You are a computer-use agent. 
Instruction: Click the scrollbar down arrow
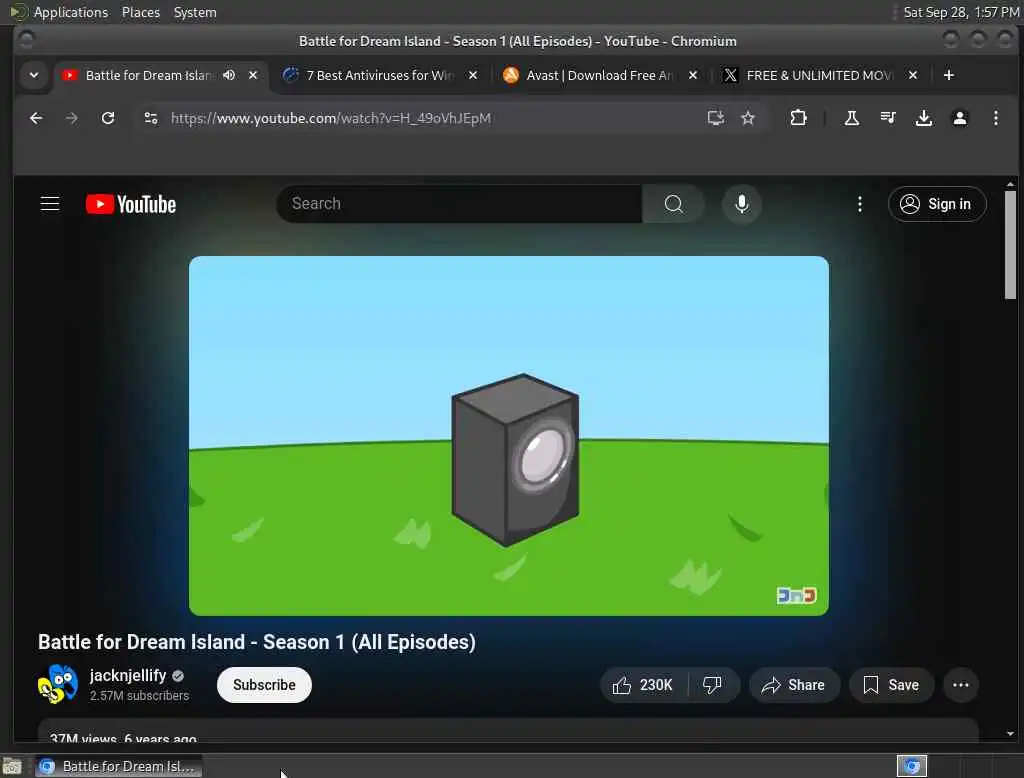(1010, 734)
